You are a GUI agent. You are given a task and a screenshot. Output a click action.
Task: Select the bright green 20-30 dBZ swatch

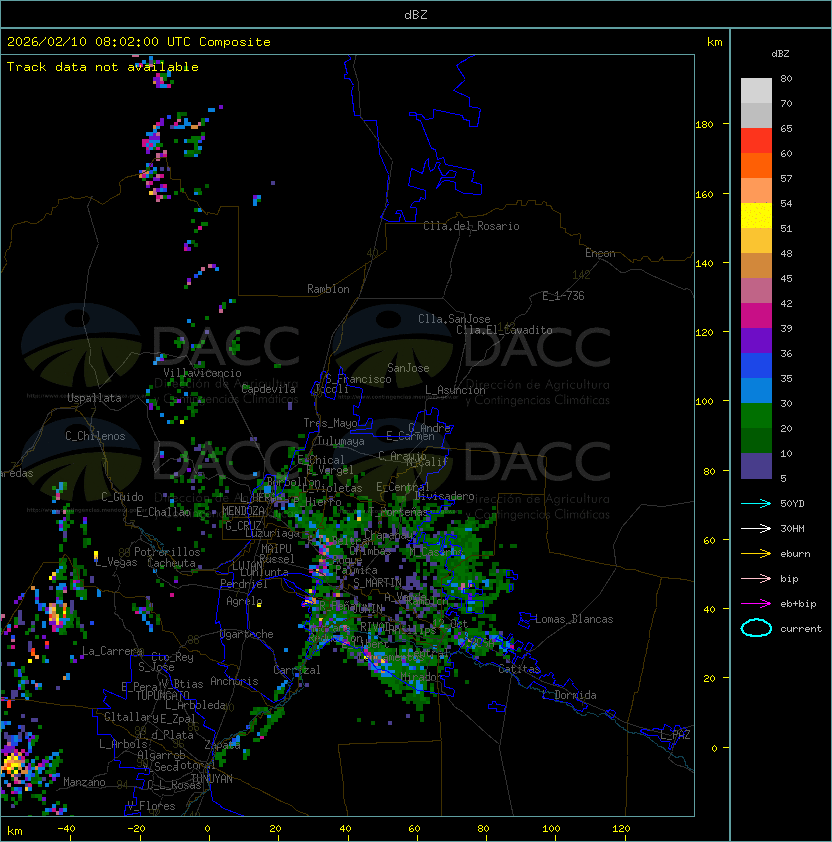coord(756,416)
